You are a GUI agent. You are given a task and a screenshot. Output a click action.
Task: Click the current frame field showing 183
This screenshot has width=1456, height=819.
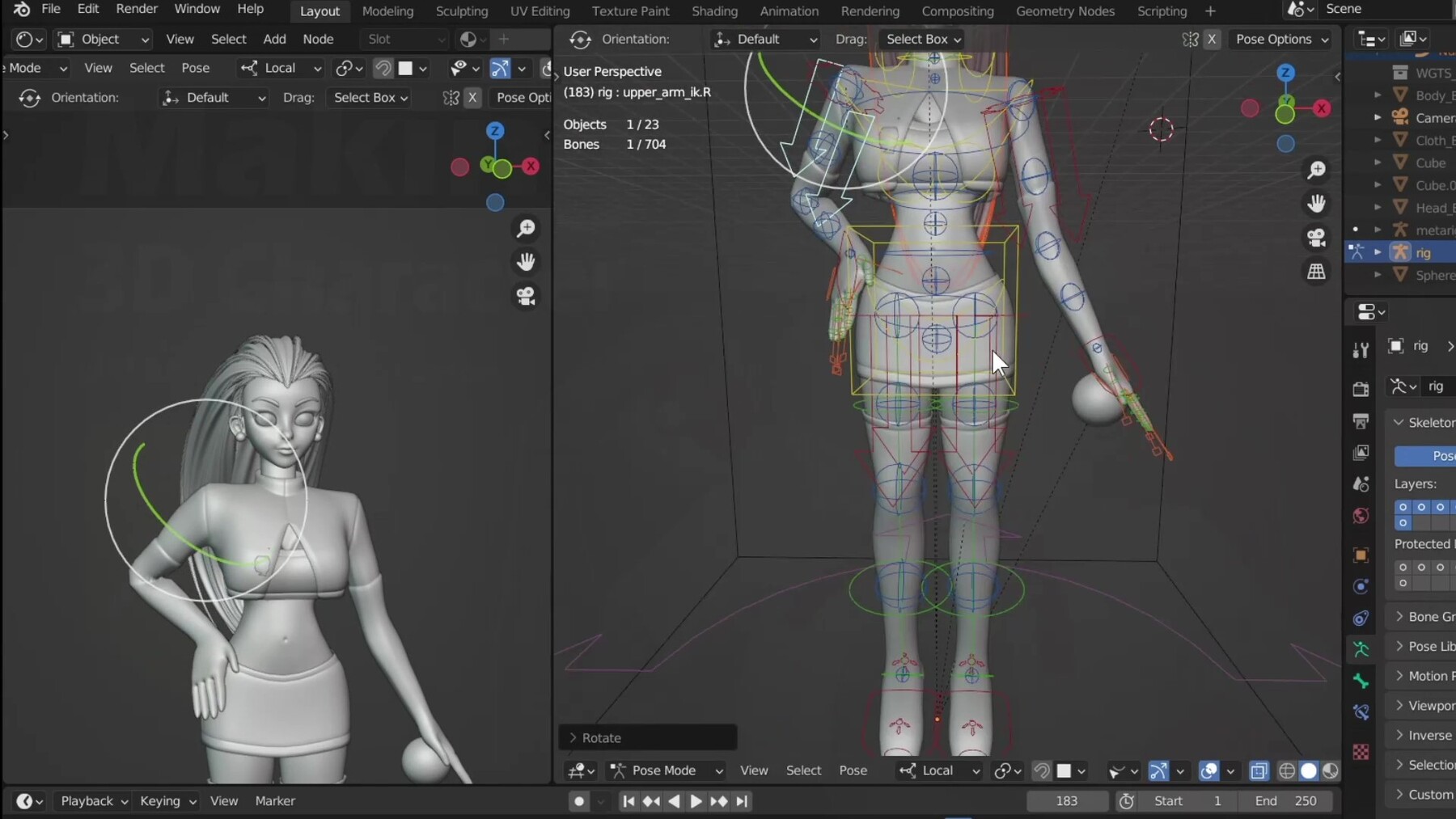click(1066, 800)
